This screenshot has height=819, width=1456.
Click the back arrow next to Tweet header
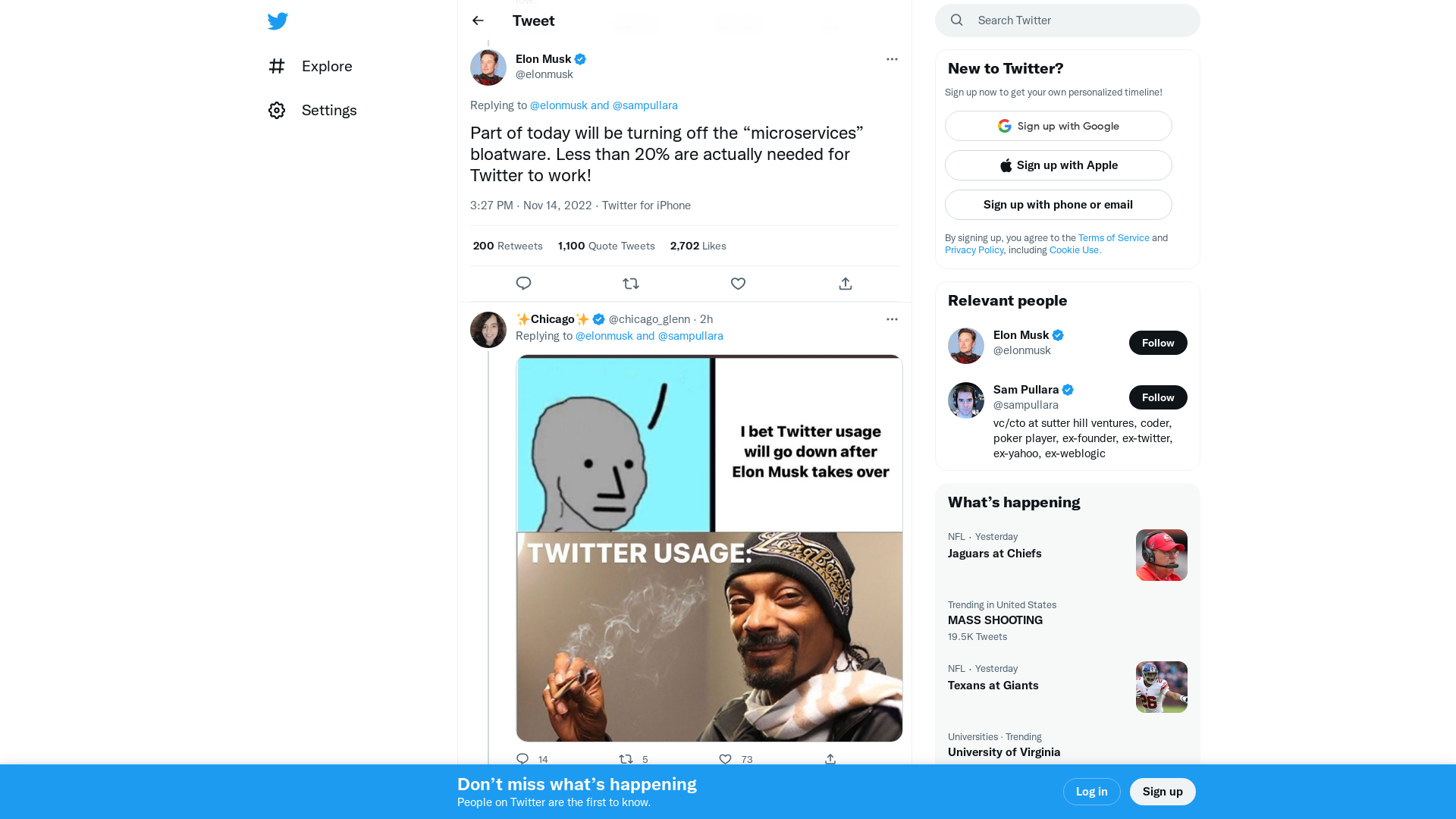point(477,20)
